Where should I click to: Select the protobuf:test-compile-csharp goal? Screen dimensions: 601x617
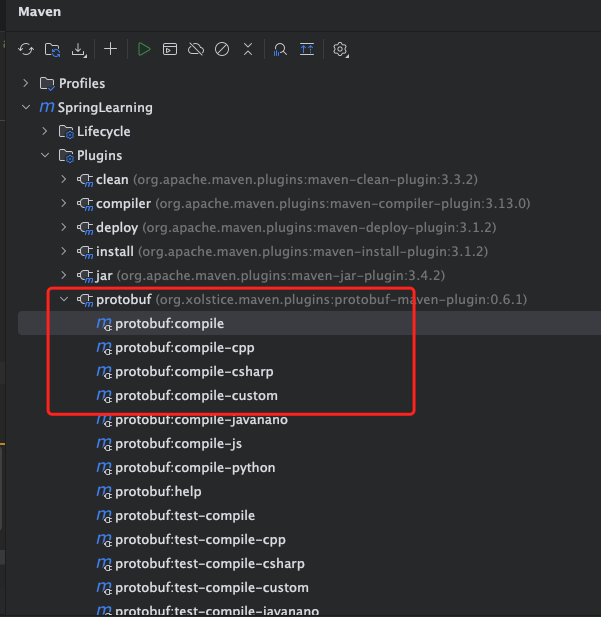210,564
